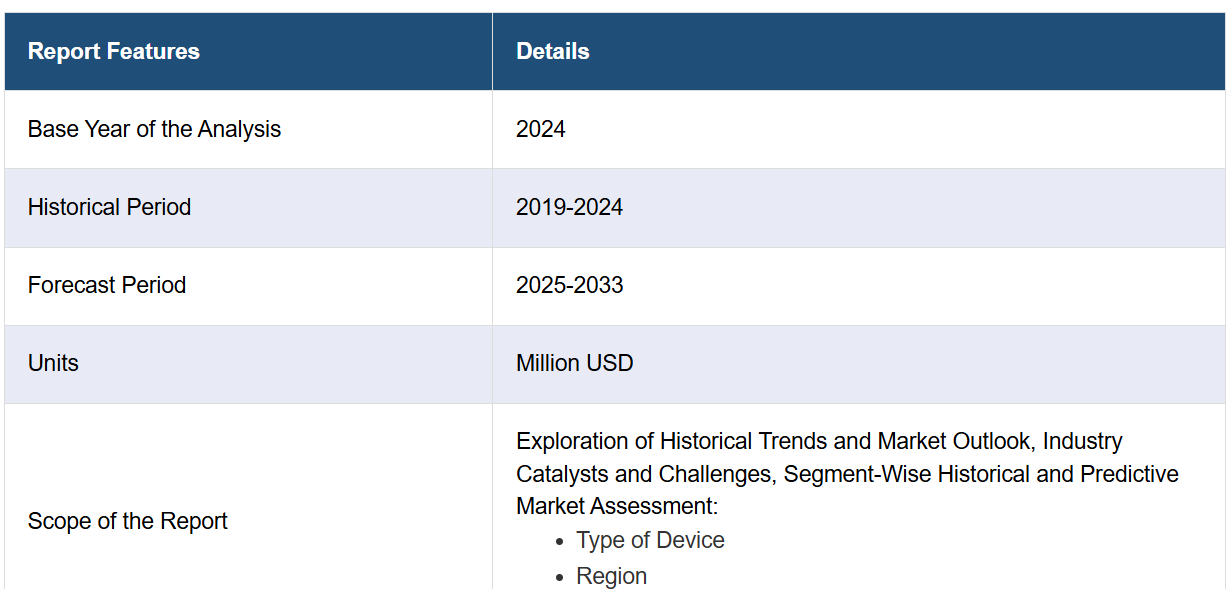Click the words Industry in the scope text

click(1086, 441)
